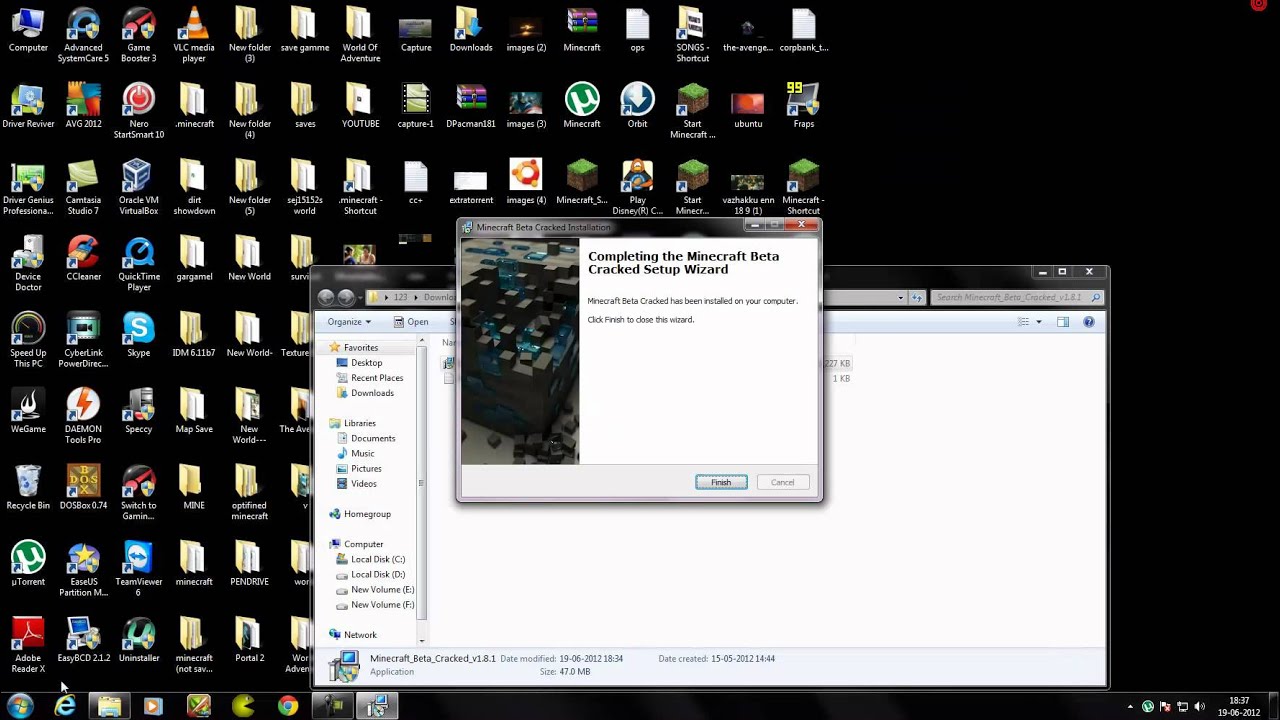Select the QuickTime Player desktop icon
This screenshot has width=1280, height=720.
pyautogui.click(x=138, y=265)
